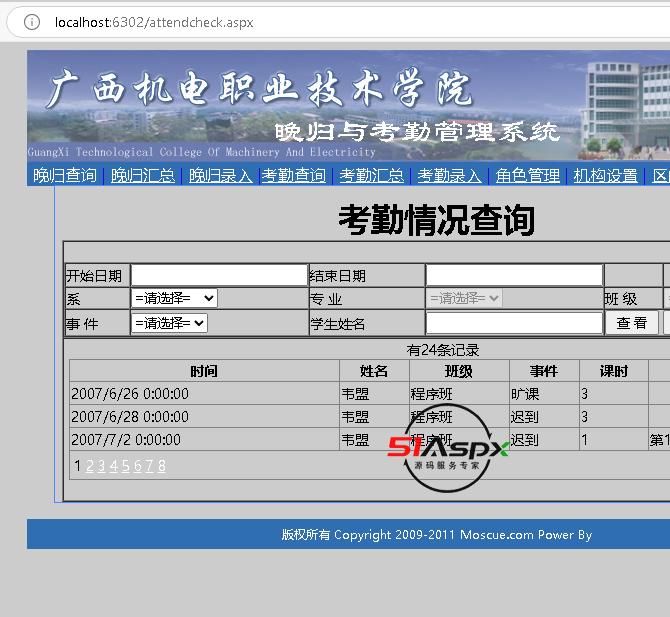Image resolution: width=670 pixels, height=617 pixels.
Task: Click the 专业 major dropdown
Action: pyautogui.click(x=464, y=298)
